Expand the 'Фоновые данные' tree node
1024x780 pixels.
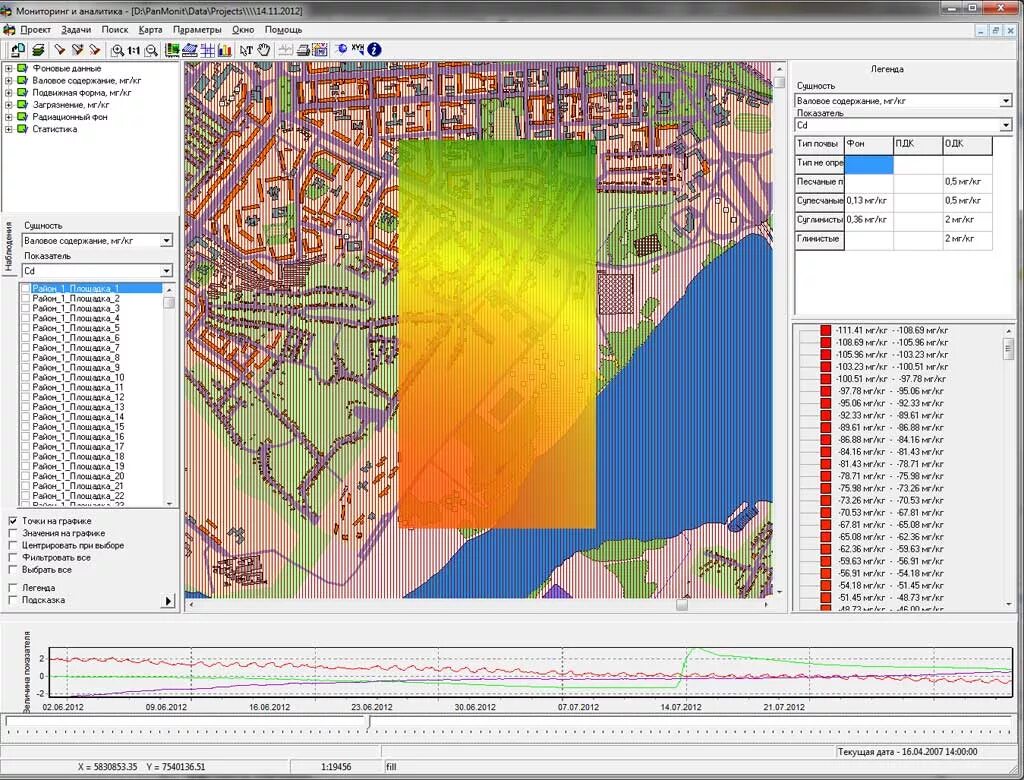[9, 69]
